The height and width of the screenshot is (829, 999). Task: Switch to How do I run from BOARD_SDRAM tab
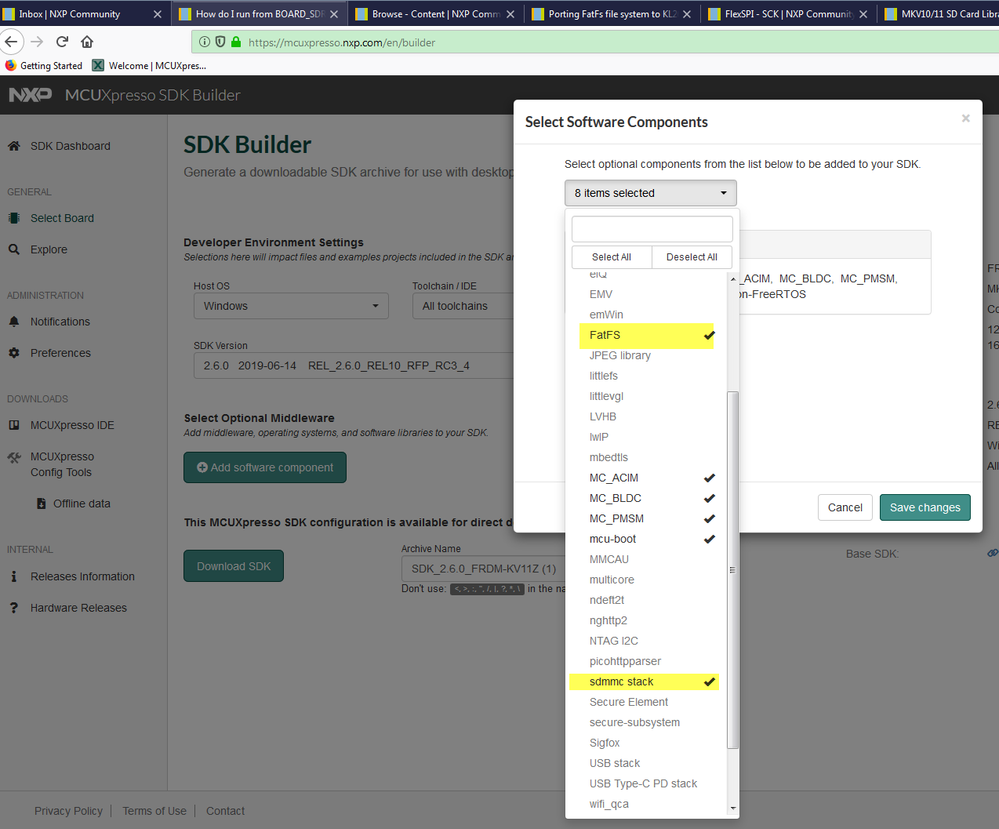pos(259,14)
